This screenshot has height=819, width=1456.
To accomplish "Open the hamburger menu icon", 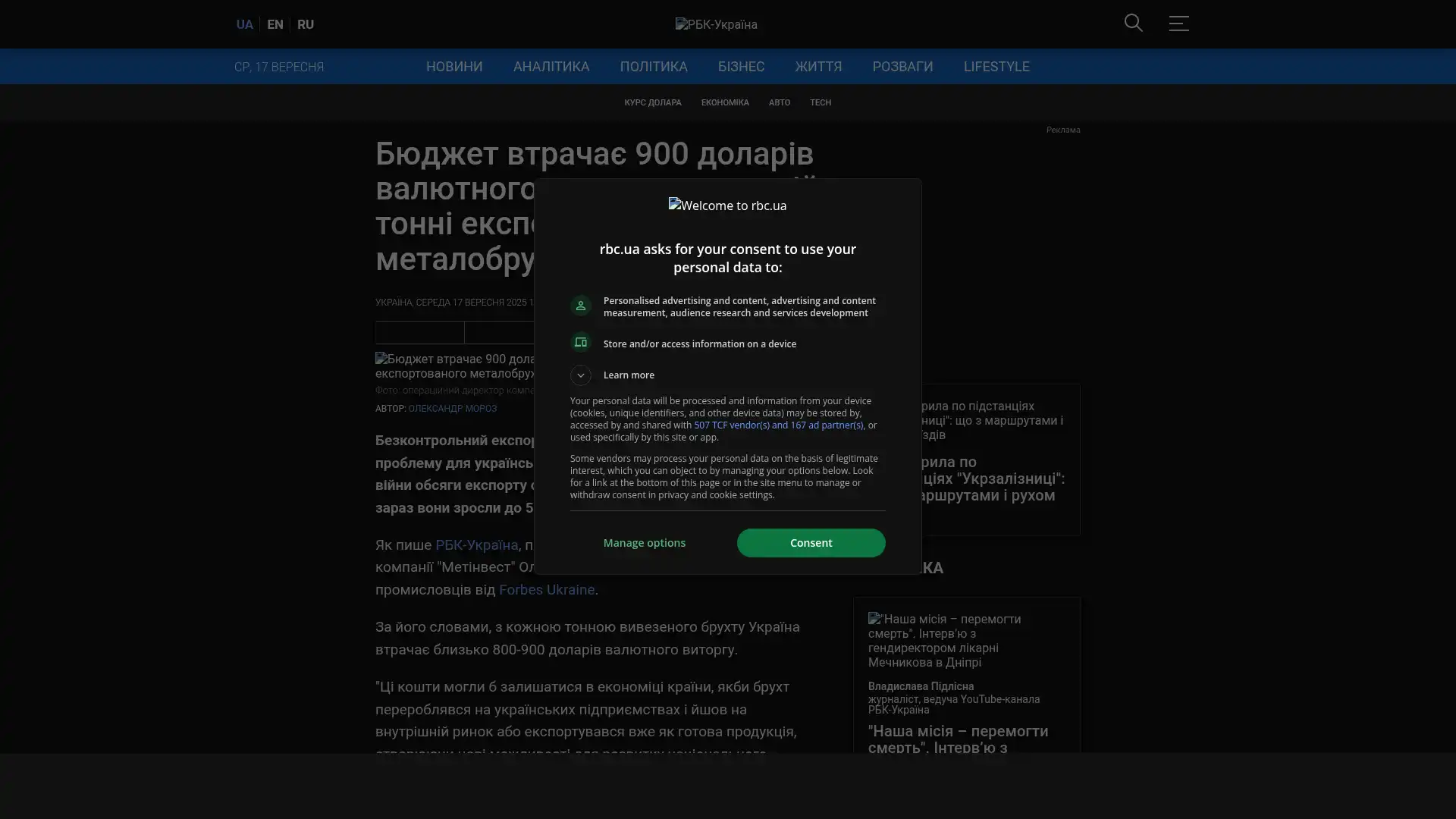I will 1178,24.
